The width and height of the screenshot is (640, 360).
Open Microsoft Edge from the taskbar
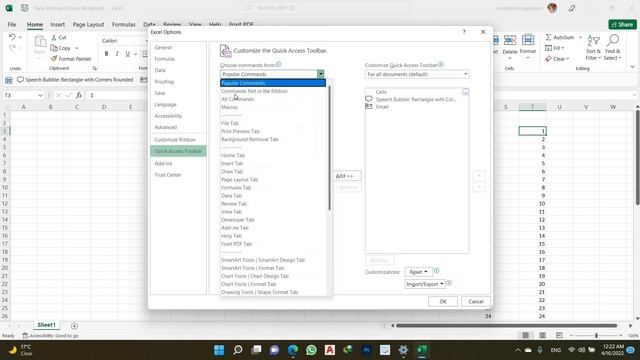point(293,350)
